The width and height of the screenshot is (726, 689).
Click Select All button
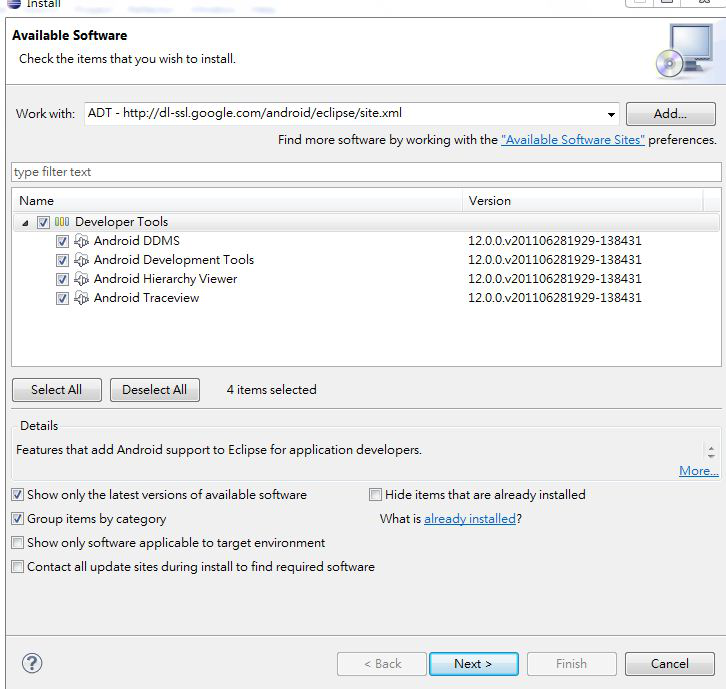click(56, 390)
